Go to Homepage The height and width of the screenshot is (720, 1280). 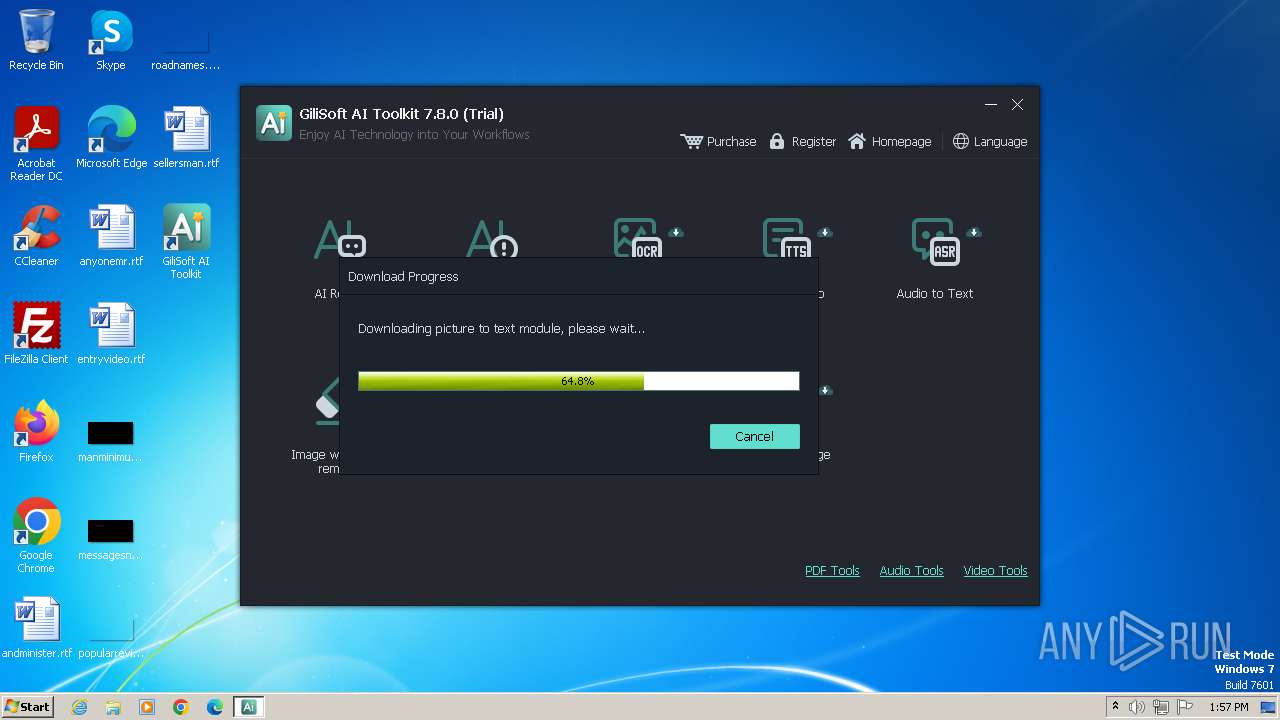pos(889,142)
